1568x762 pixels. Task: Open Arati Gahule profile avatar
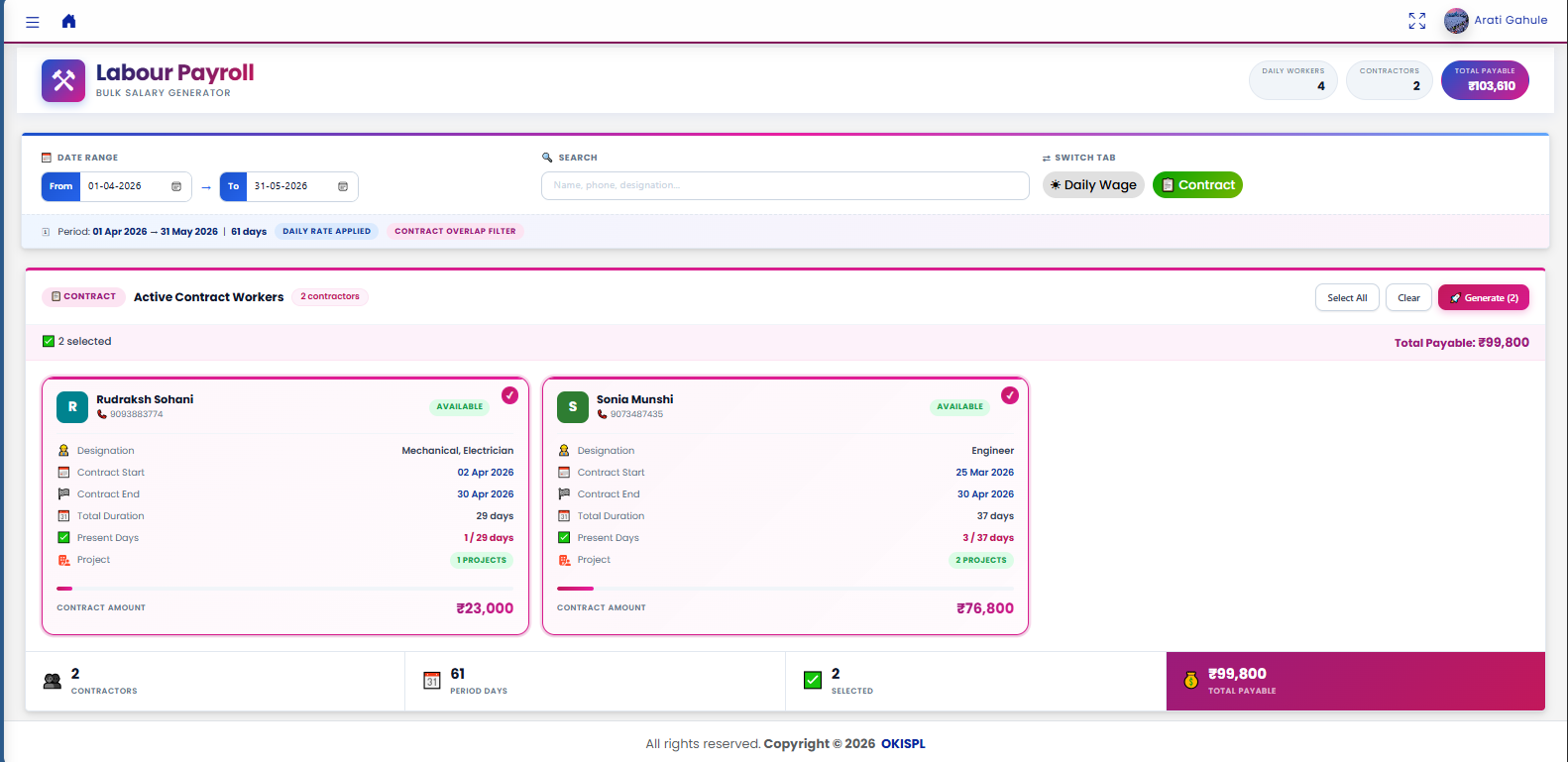[1456, 21]
